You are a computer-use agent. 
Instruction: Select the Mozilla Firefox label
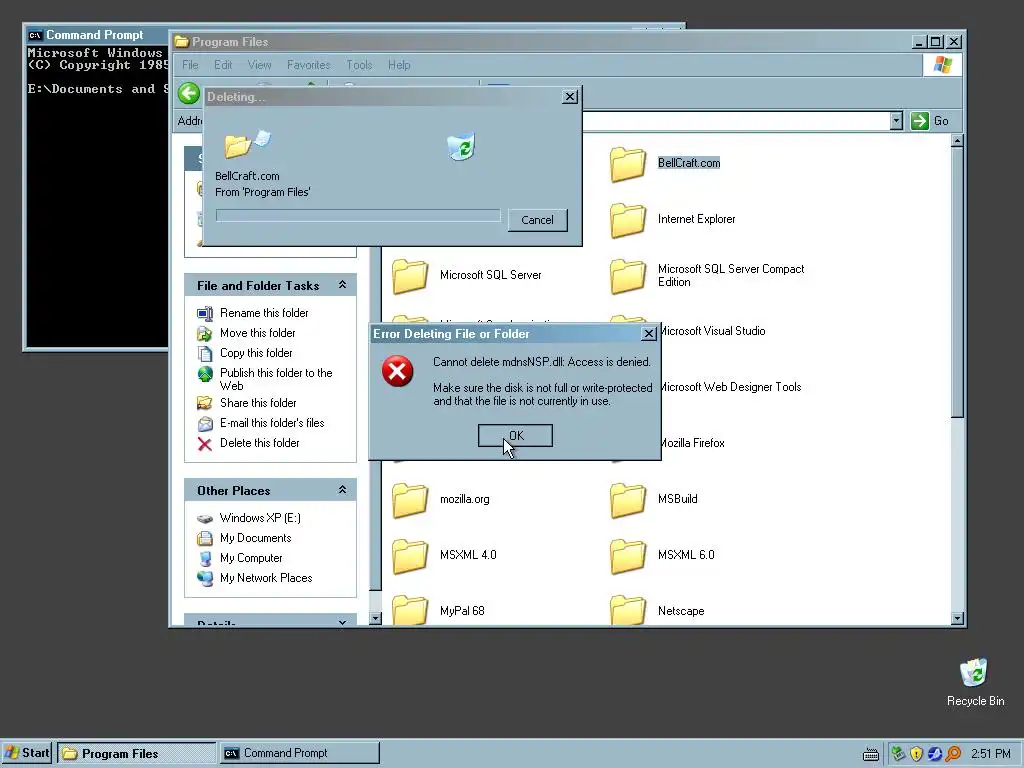point(692,443)
